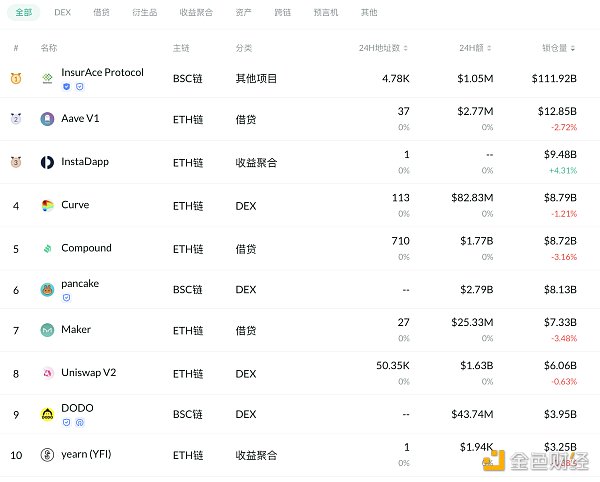Click the yearn (YFI) logo icon
Viewport: 600px width, 482px height.
pos(47,455)
